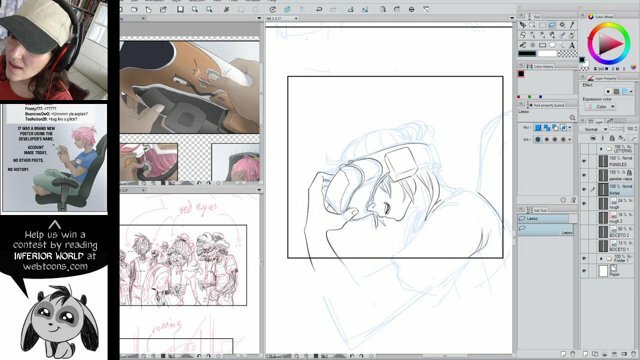Select the white sub drawing color swatch
This screenshot has width=640, height=360.
pos(547,53)
